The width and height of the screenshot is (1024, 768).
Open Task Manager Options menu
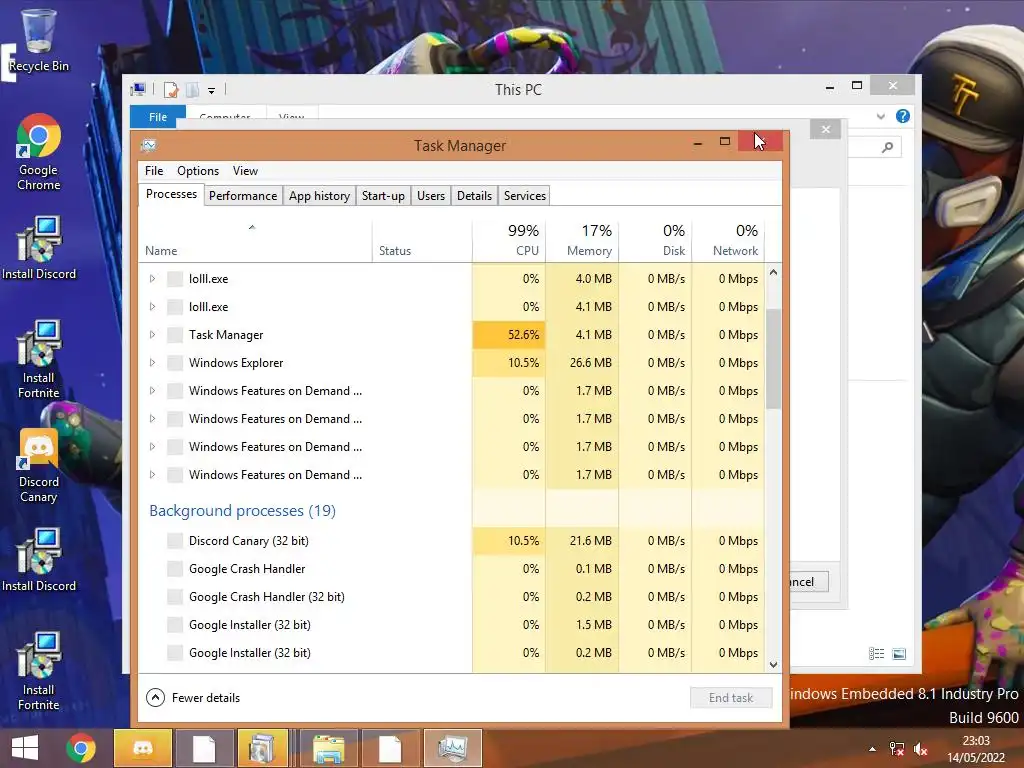198,170
